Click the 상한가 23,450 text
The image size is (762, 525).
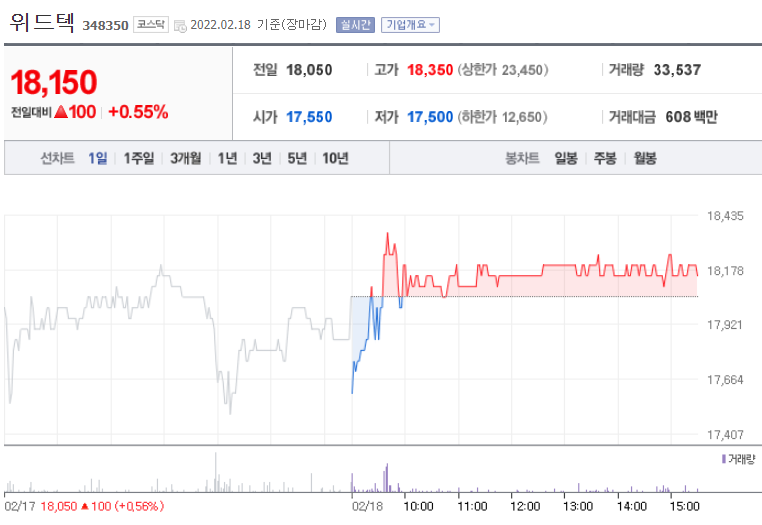pyautogui.click(x=503, y=70)
